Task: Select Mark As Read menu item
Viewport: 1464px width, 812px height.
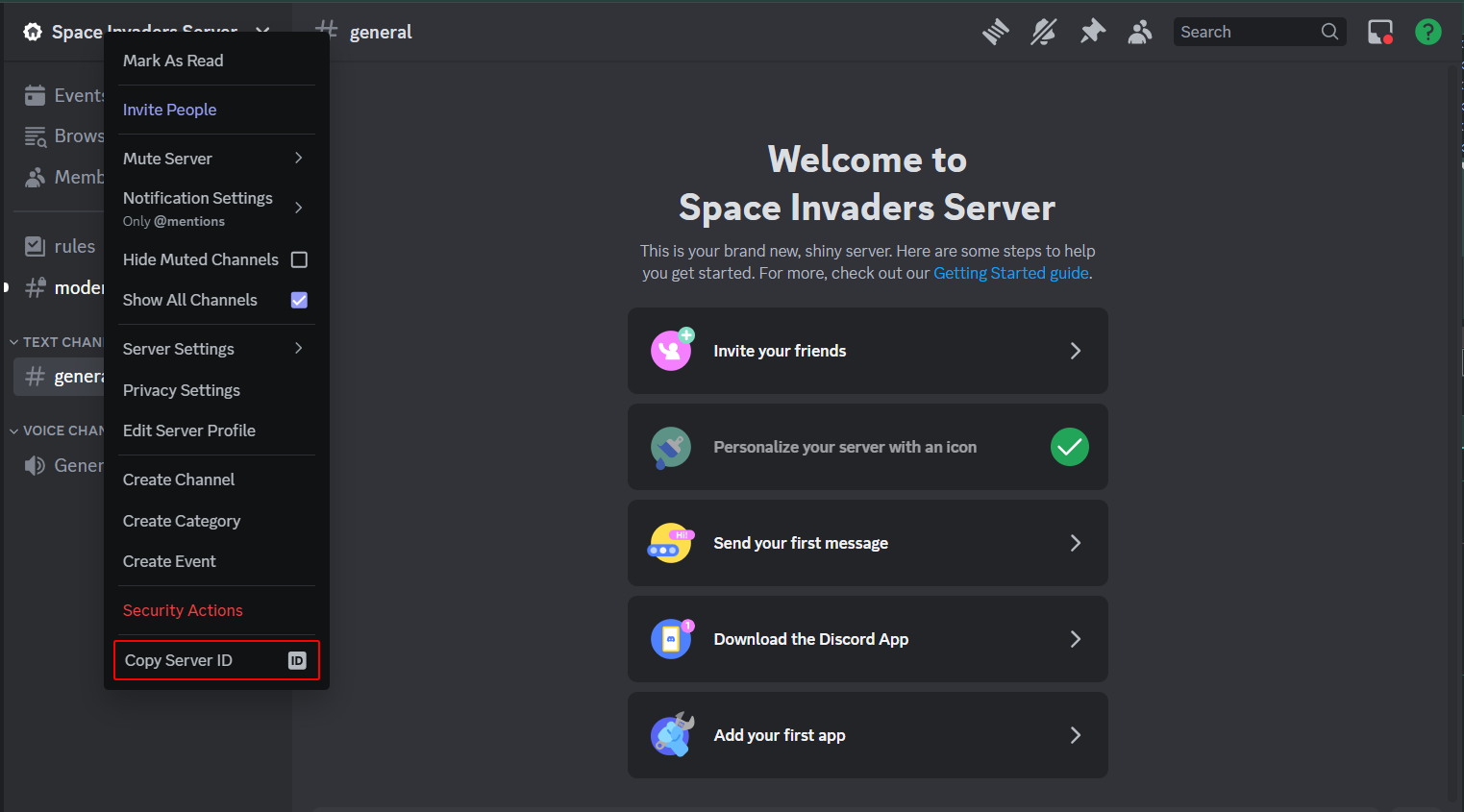Action: click(216, 61)
